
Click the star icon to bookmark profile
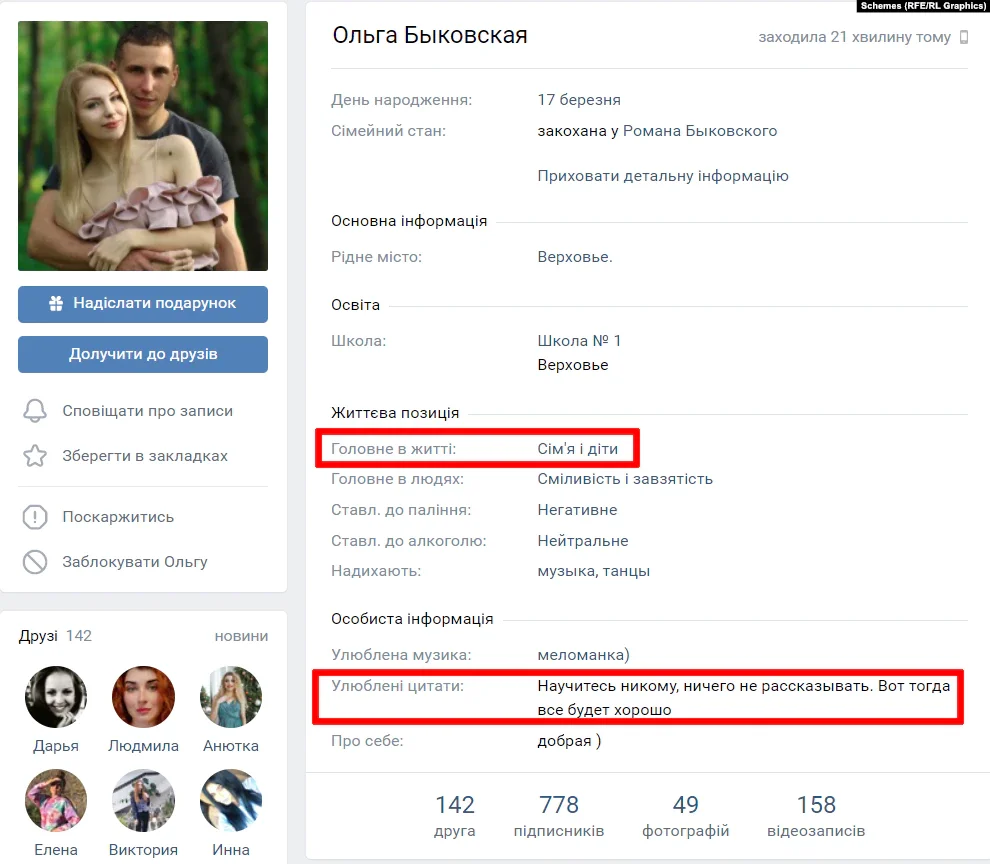(32, 456)
